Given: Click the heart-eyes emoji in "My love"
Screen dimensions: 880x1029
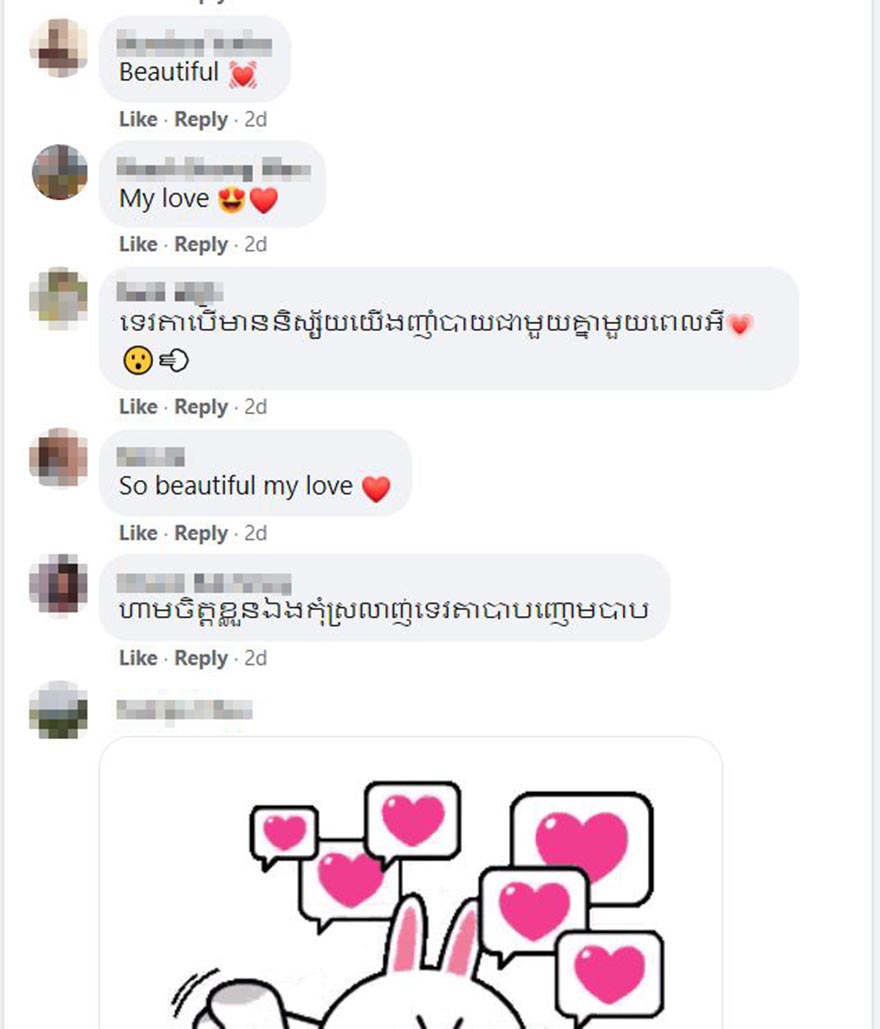Looking at the screenshot, I should [x=232, y=200].
